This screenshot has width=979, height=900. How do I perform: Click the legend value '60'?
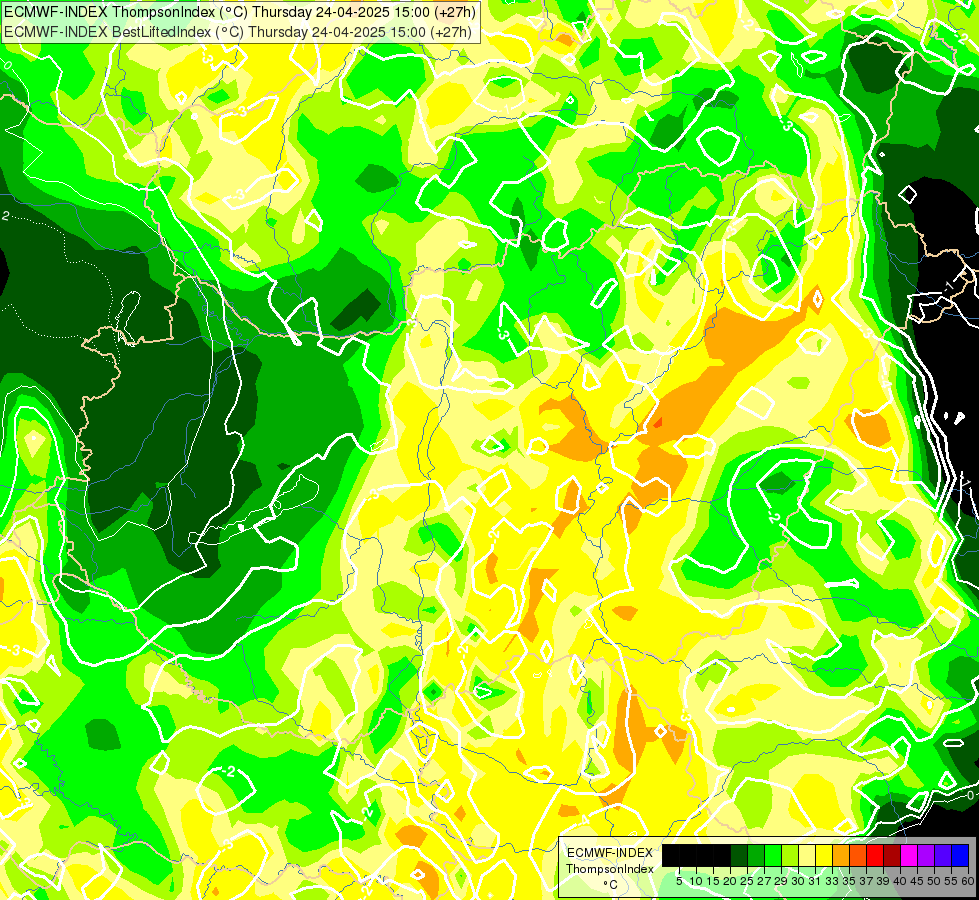tap(968, 881)
